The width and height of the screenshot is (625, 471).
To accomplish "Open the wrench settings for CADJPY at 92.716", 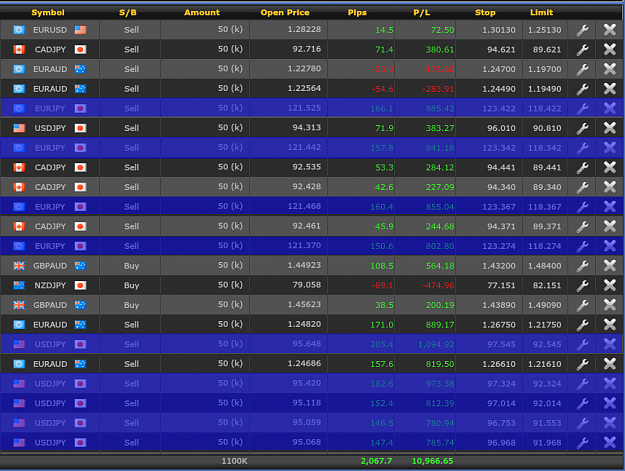I will [582, 49].
